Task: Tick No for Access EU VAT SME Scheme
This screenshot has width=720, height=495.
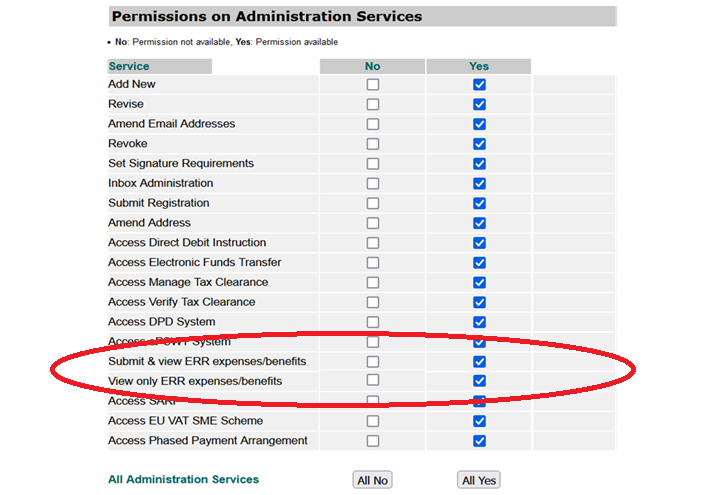Action: point(373,421)
